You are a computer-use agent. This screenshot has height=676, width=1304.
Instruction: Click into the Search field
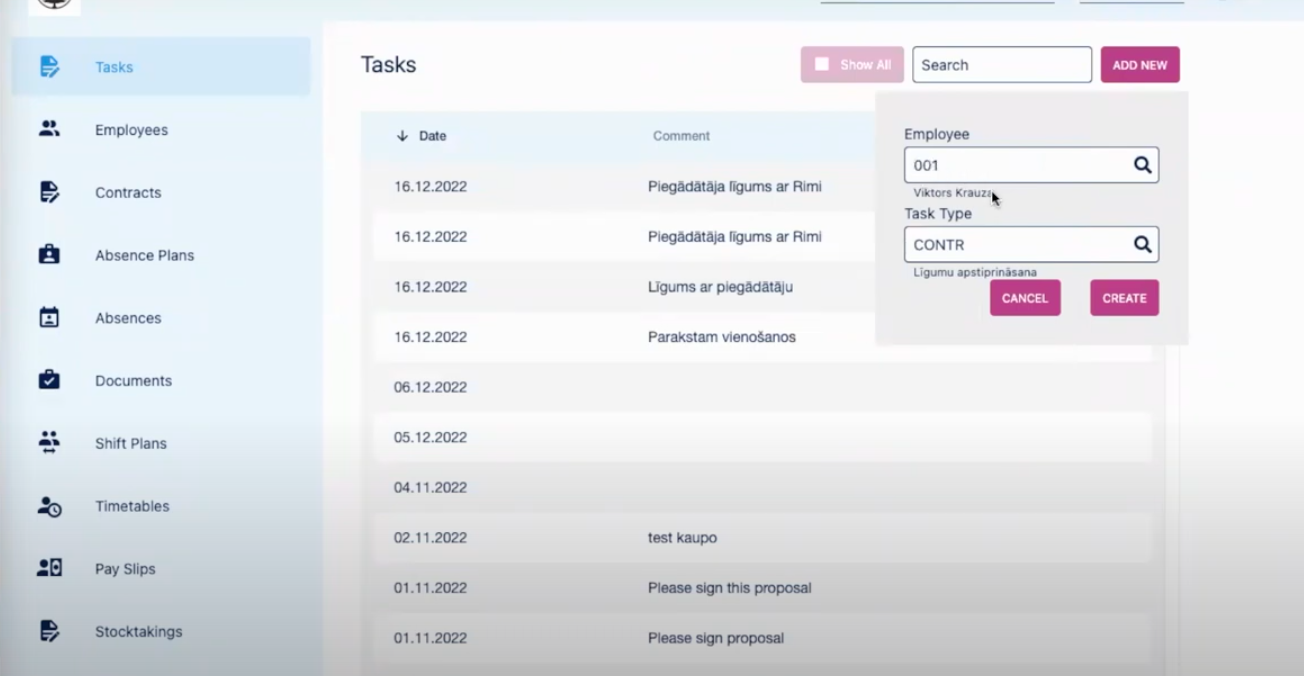tap(1001, 65)
